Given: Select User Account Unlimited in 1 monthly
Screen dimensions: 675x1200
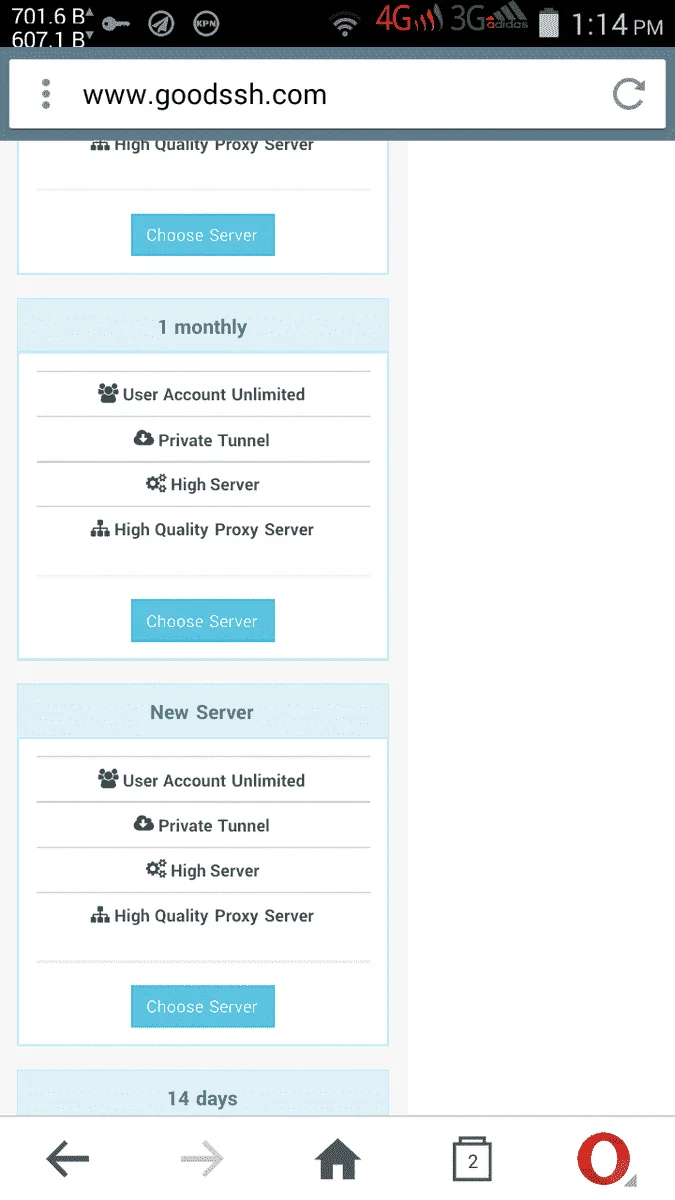Looking at the screenshot, I should pyautogui.click(x=214, y=394).
